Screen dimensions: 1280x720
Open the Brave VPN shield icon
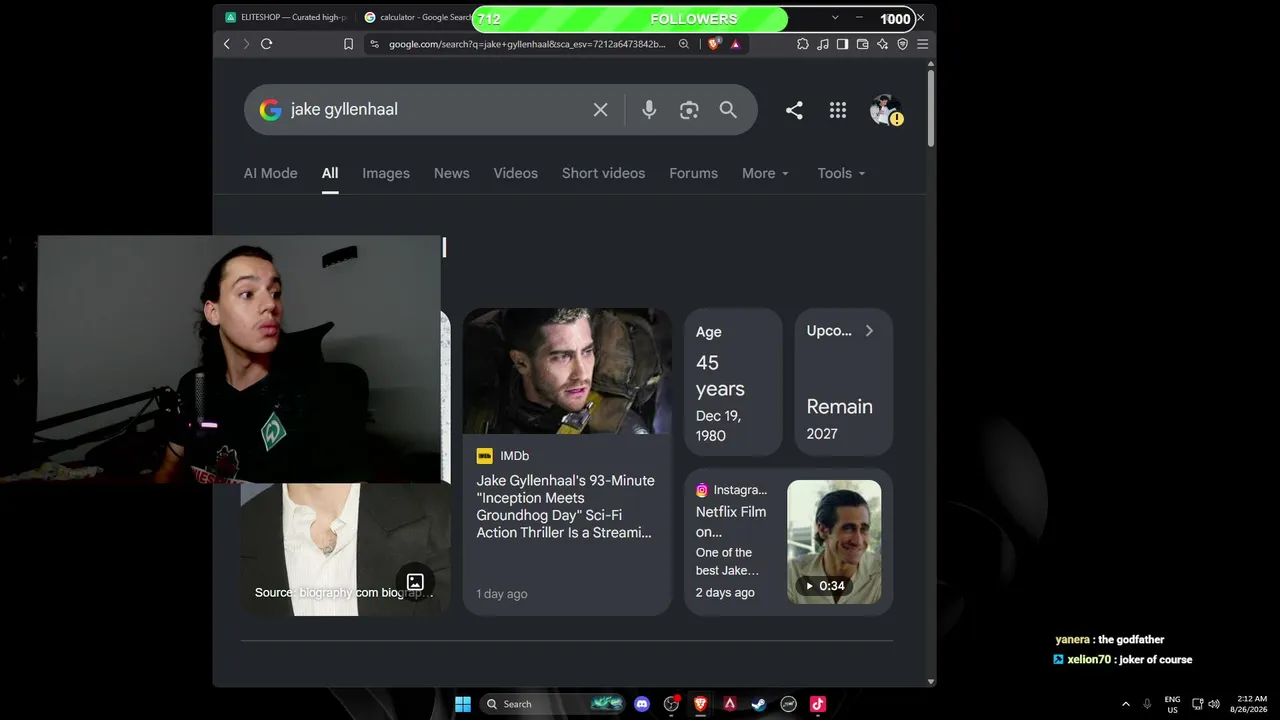(x=902, y=44)
